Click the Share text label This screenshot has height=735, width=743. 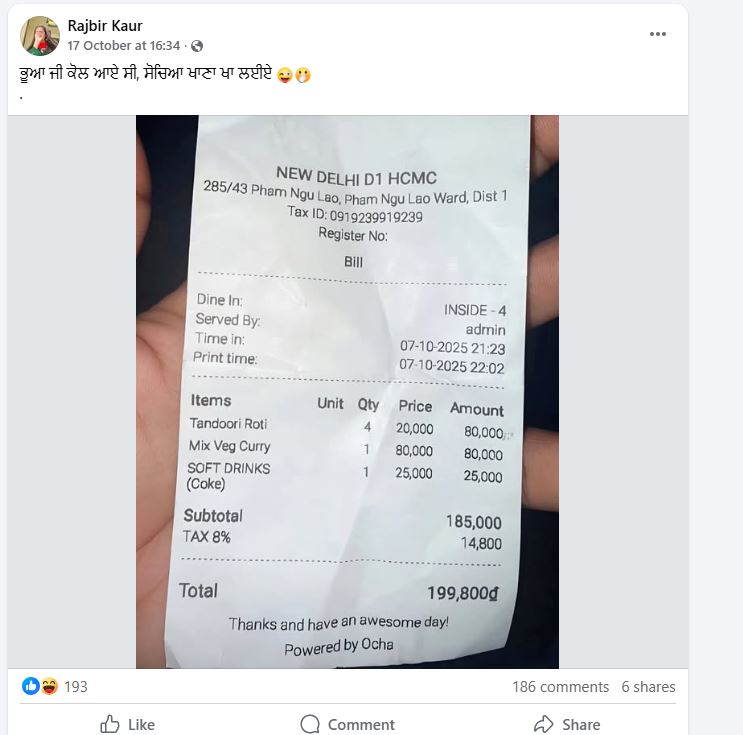point(581,725)
